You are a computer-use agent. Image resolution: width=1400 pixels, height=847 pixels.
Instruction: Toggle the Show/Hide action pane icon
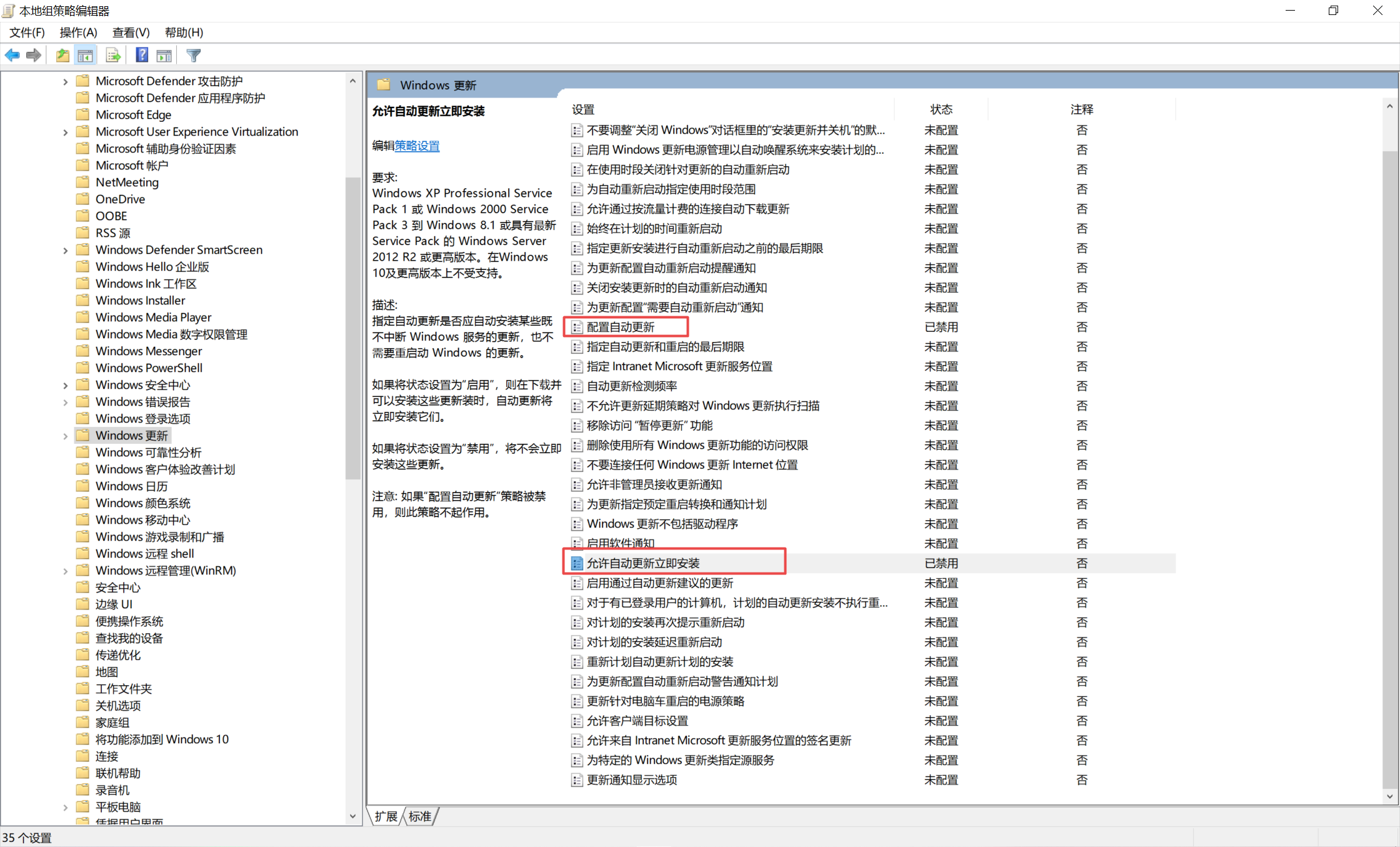(164, 56)
